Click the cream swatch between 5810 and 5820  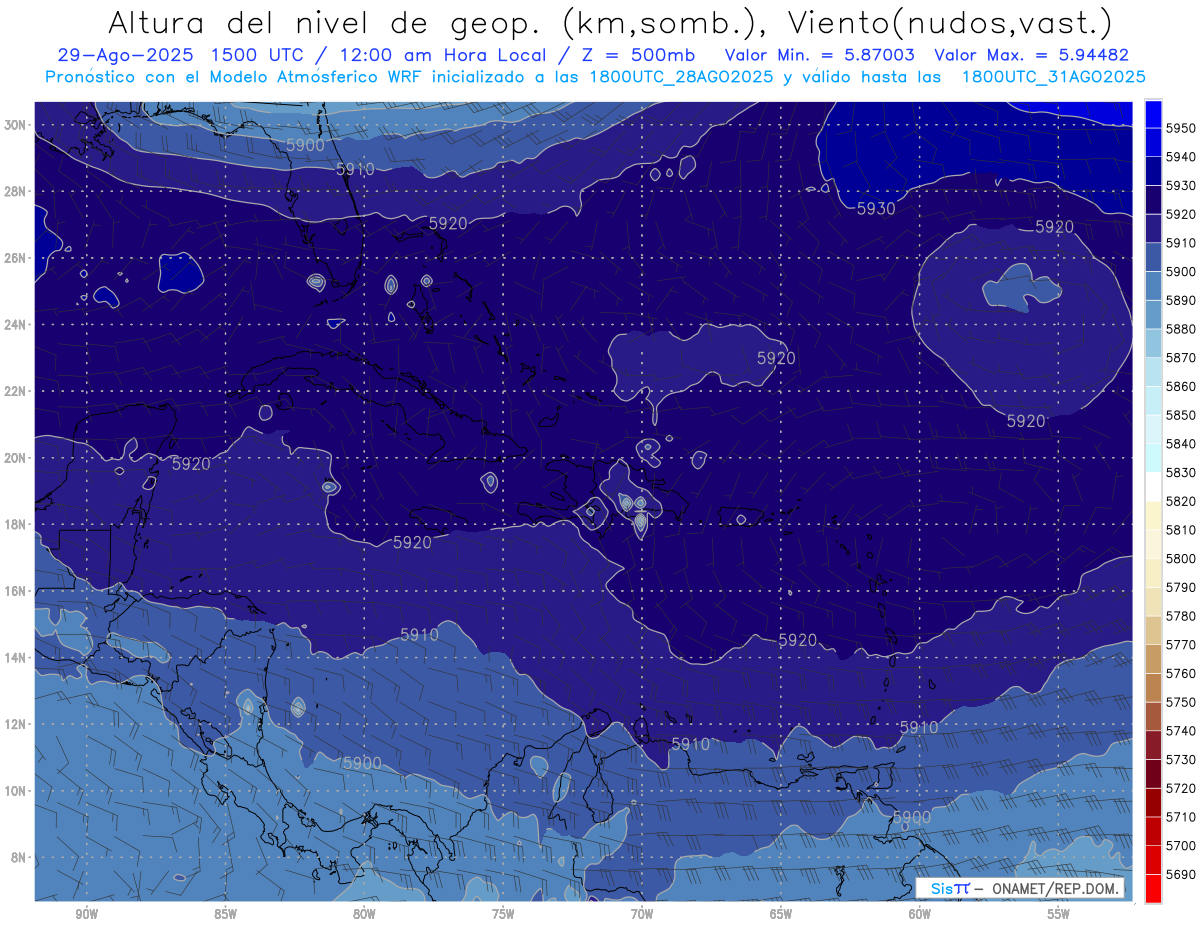(x=1153, y=515)
